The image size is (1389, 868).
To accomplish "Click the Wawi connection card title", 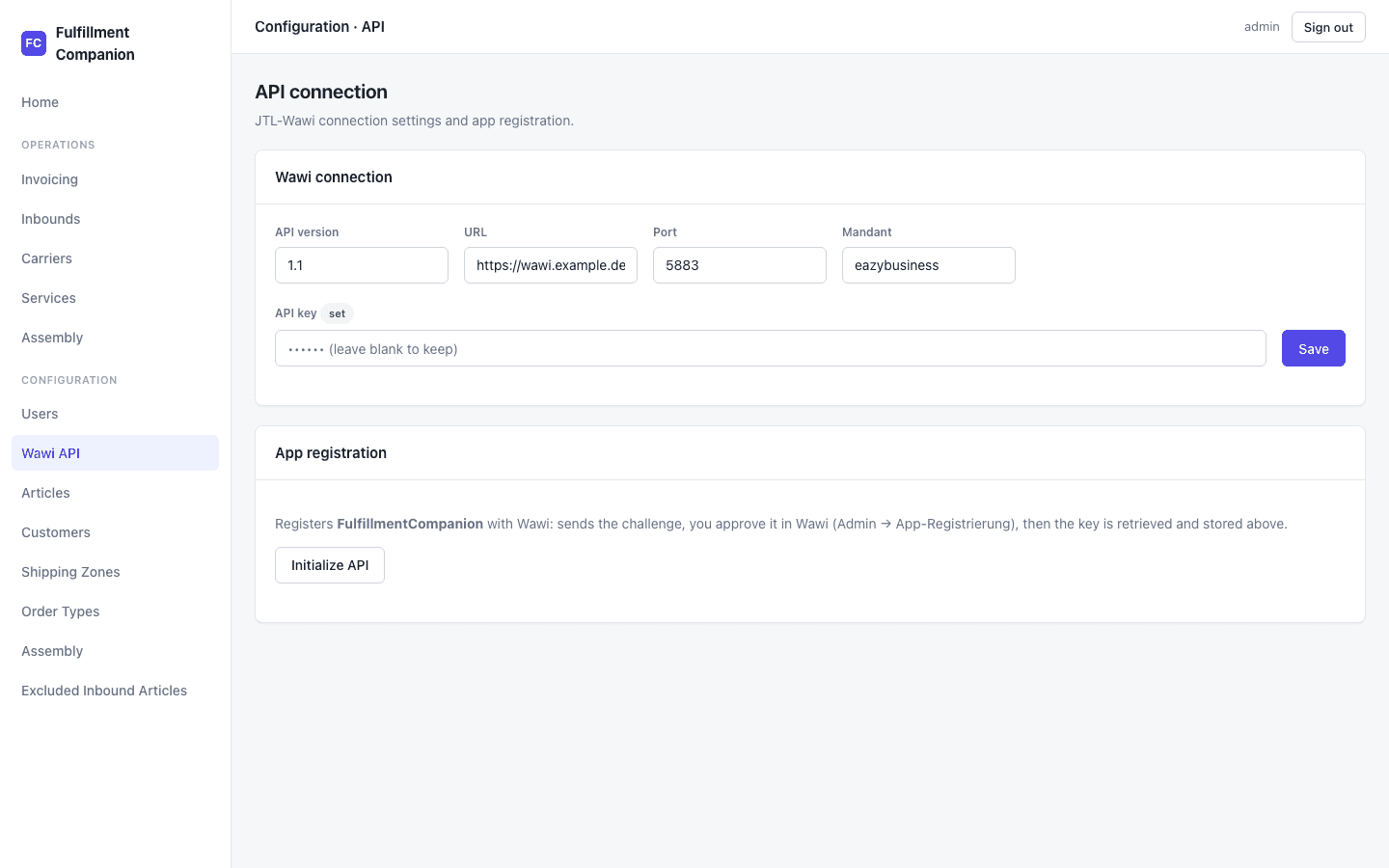I will pos(334,176).
